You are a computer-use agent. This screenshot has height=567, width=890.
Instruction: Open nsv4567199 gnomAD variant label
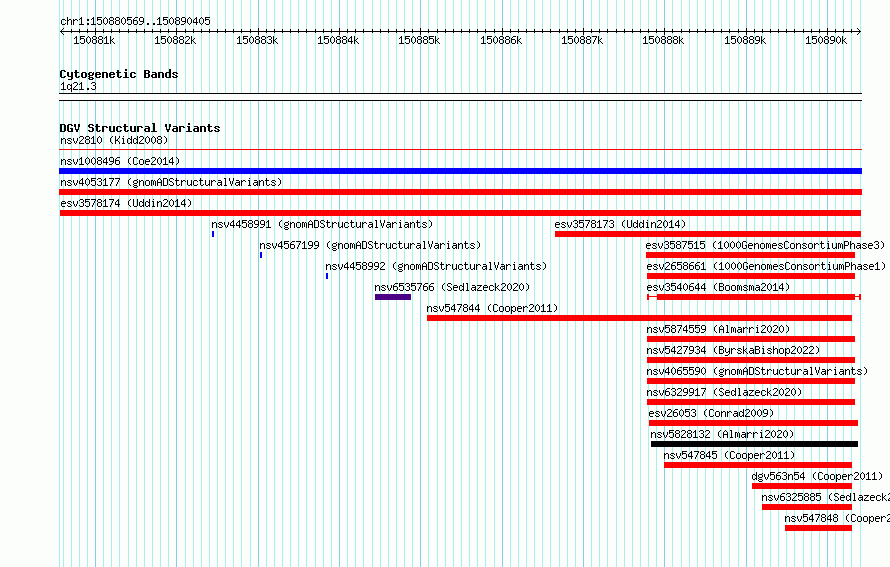click(370, 245)
